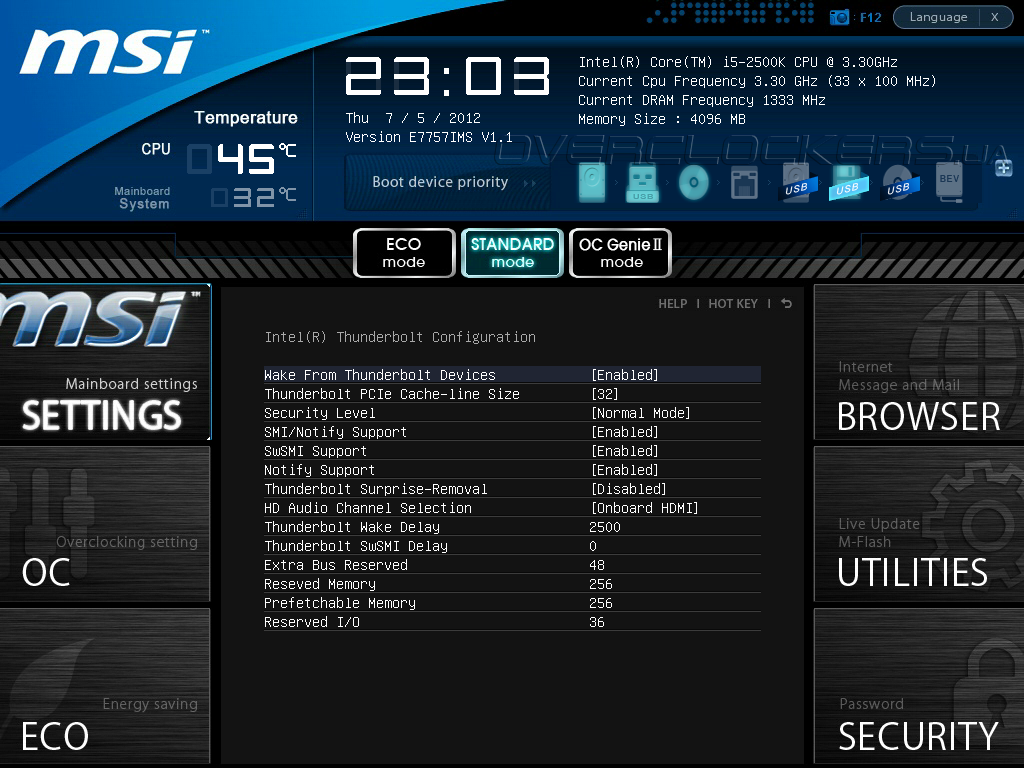This screenshot has height=768, width=1024.
Task: Select the Thunderbolt PCIe Cache-line Size label
Action: point(392,394)
